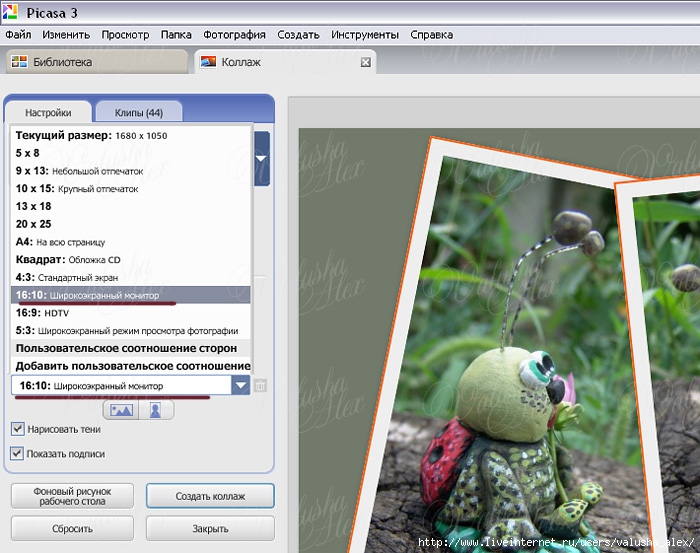Click the Сбросить button
This screenshot has height=553, width=700.
(x=72, y=528)
